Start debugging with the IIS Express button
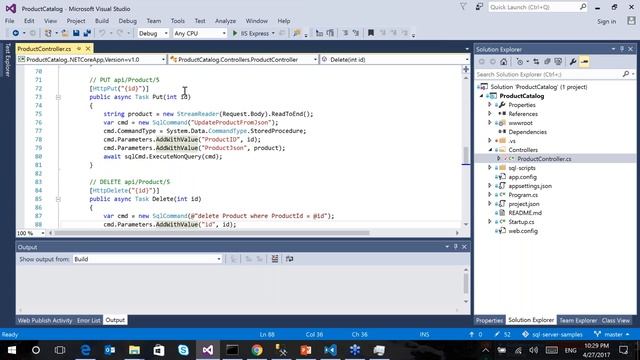Screen dimensions: 640x360 click(x=251, y=33)
